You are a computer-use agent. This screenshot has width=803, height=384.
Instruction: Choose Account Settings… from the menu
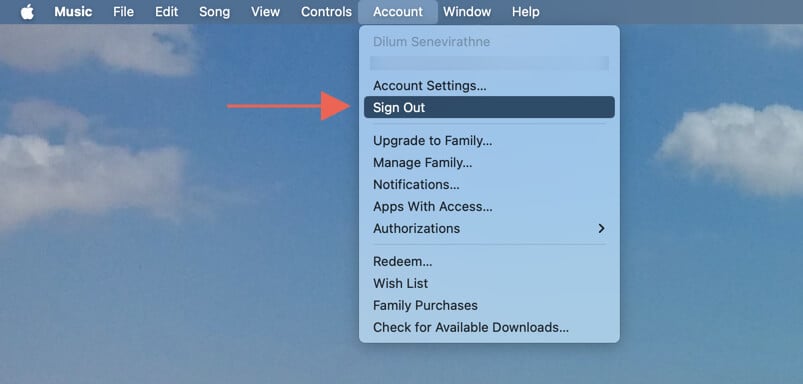[x=489, y=86]
